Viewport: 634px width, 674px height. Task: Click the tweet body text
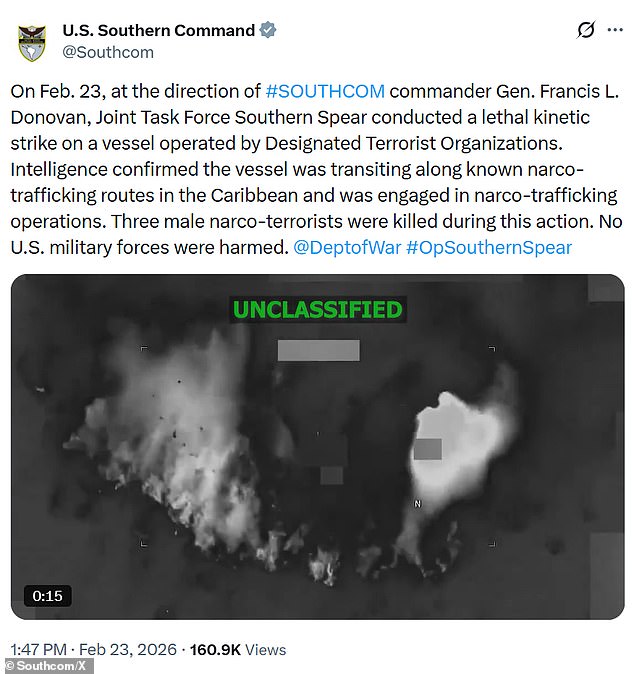coord(316,169)
